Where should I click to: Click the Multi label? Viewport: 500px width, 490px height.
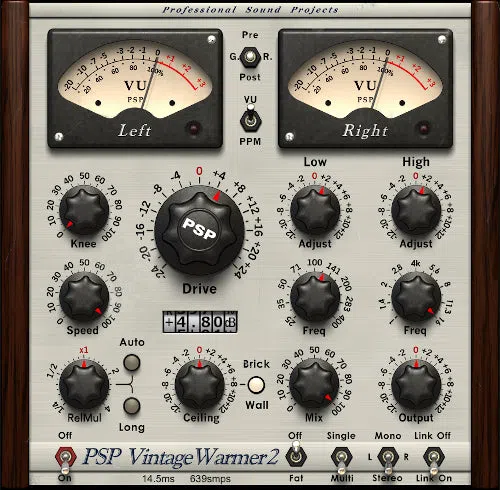(x=342, y=478)
